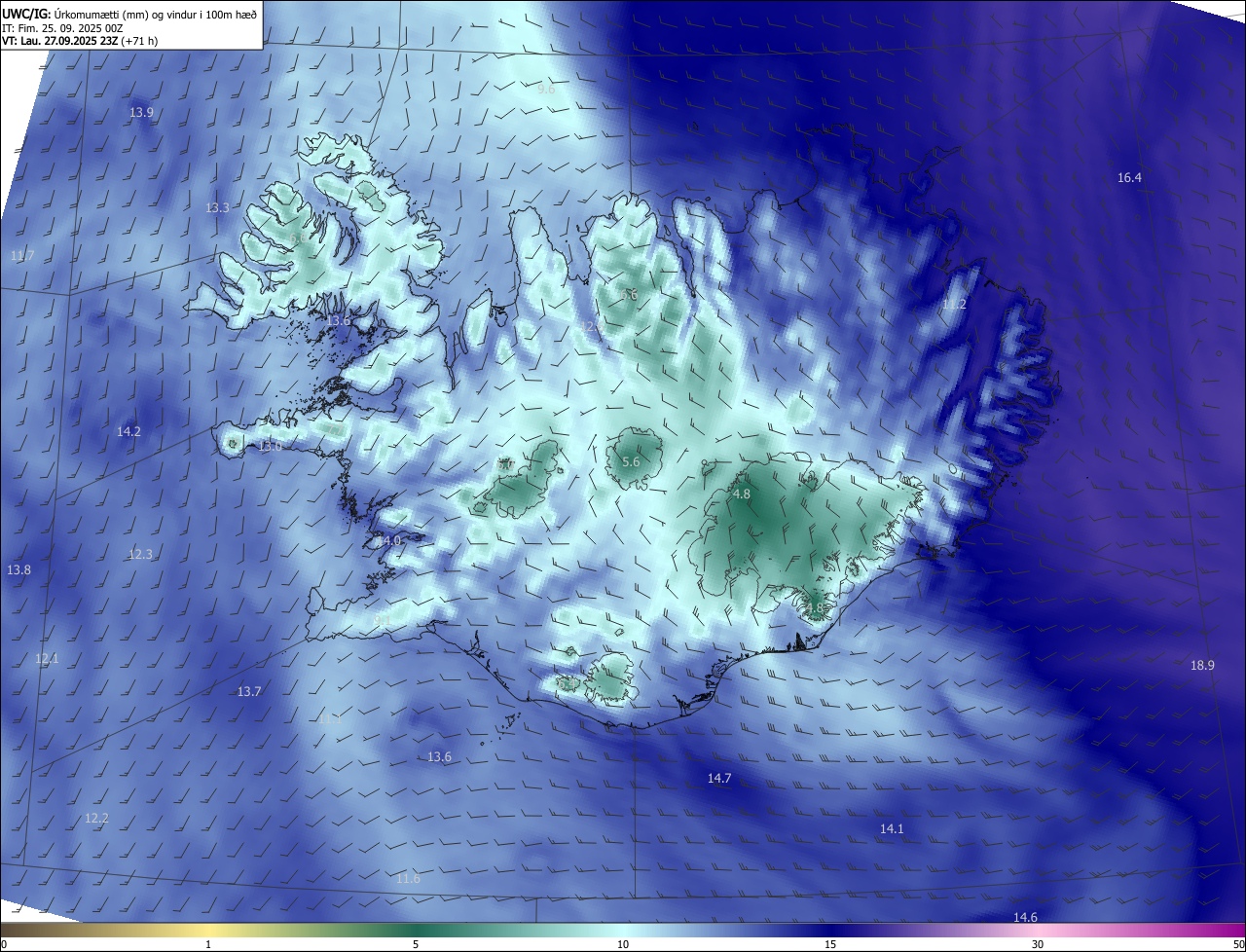
Task: Click the 14.2 value on the map
Action: [x=128, y=431]
